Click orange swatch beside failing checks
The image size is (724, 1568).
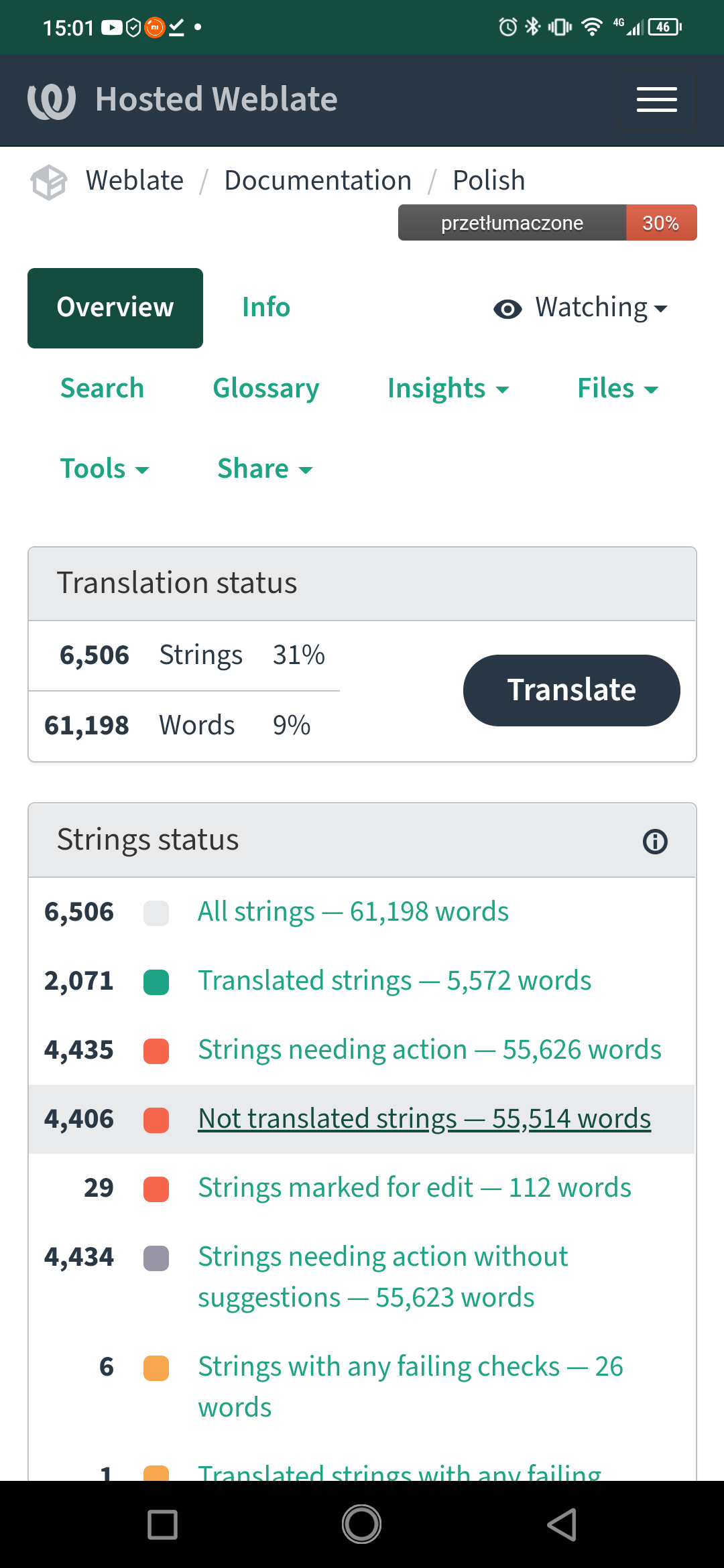point(156,1368)
